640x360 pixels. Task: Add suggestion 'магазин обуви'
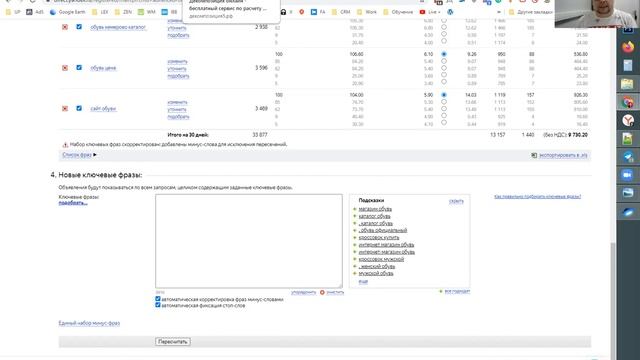pos(375,209)
